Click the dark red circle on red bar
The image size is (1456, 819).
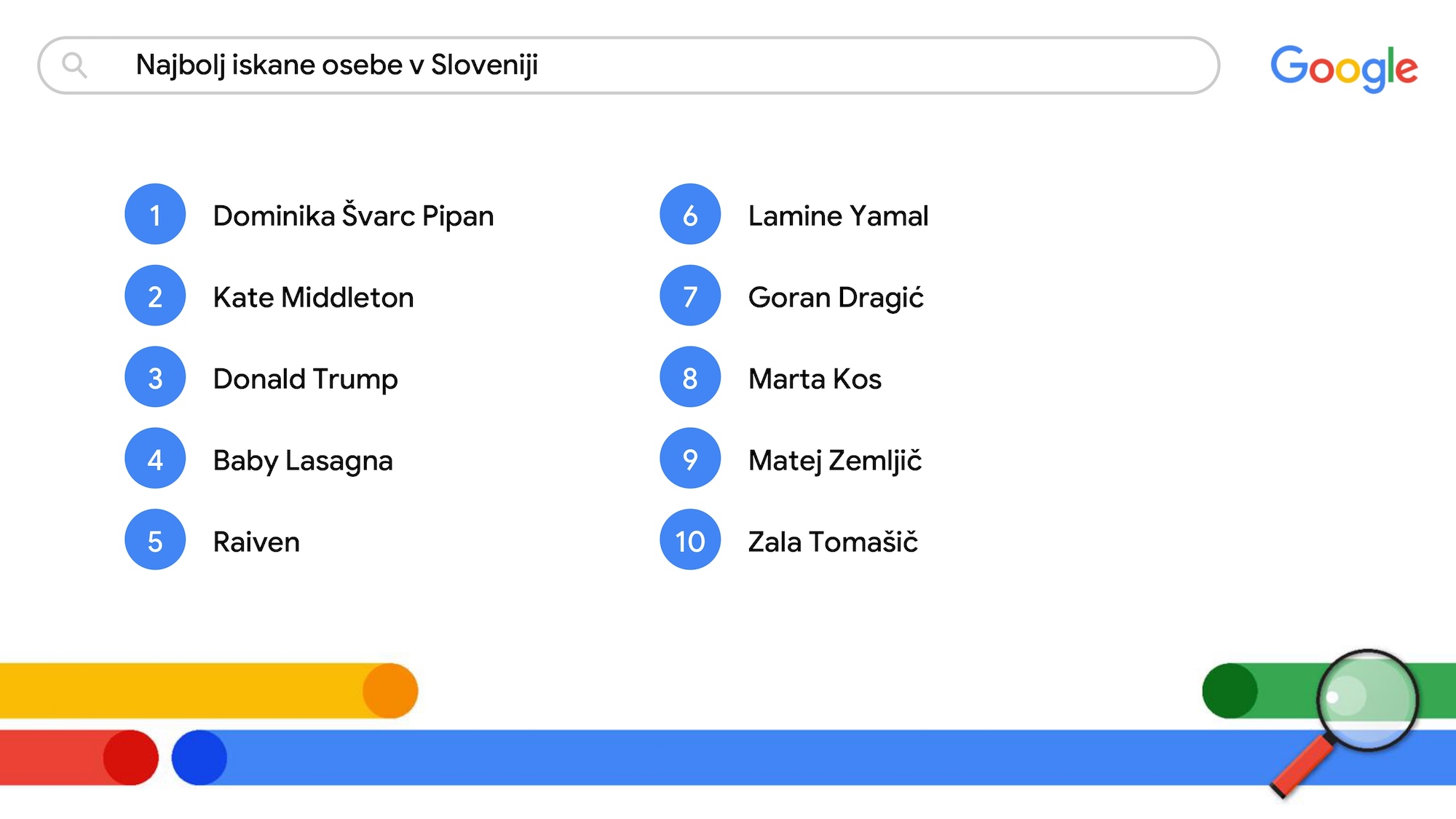[x=130, y=758]
